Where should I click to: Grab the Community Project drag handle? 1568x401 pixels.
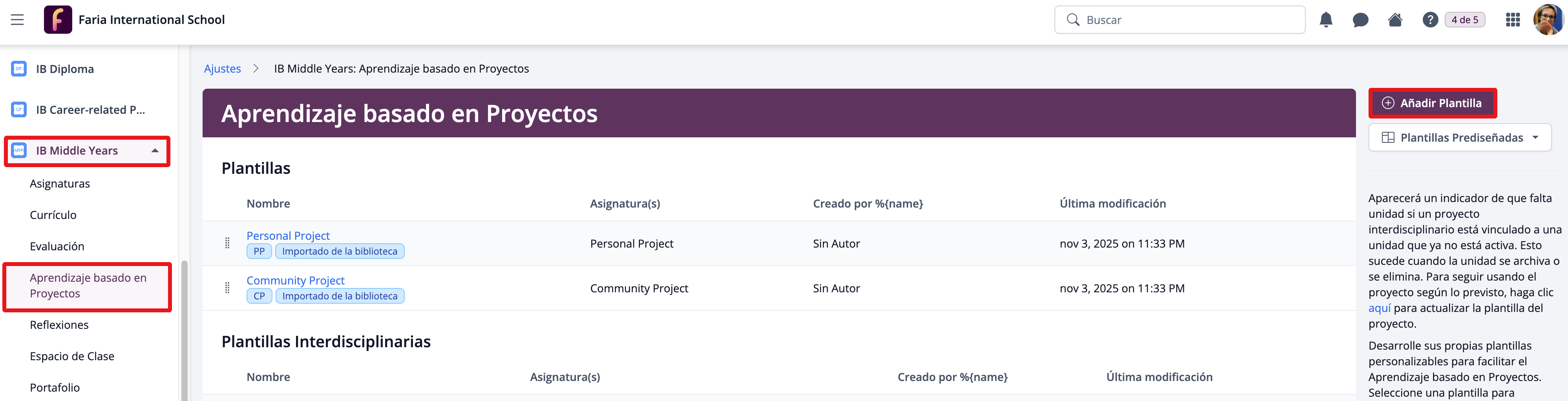pos(227,288)
